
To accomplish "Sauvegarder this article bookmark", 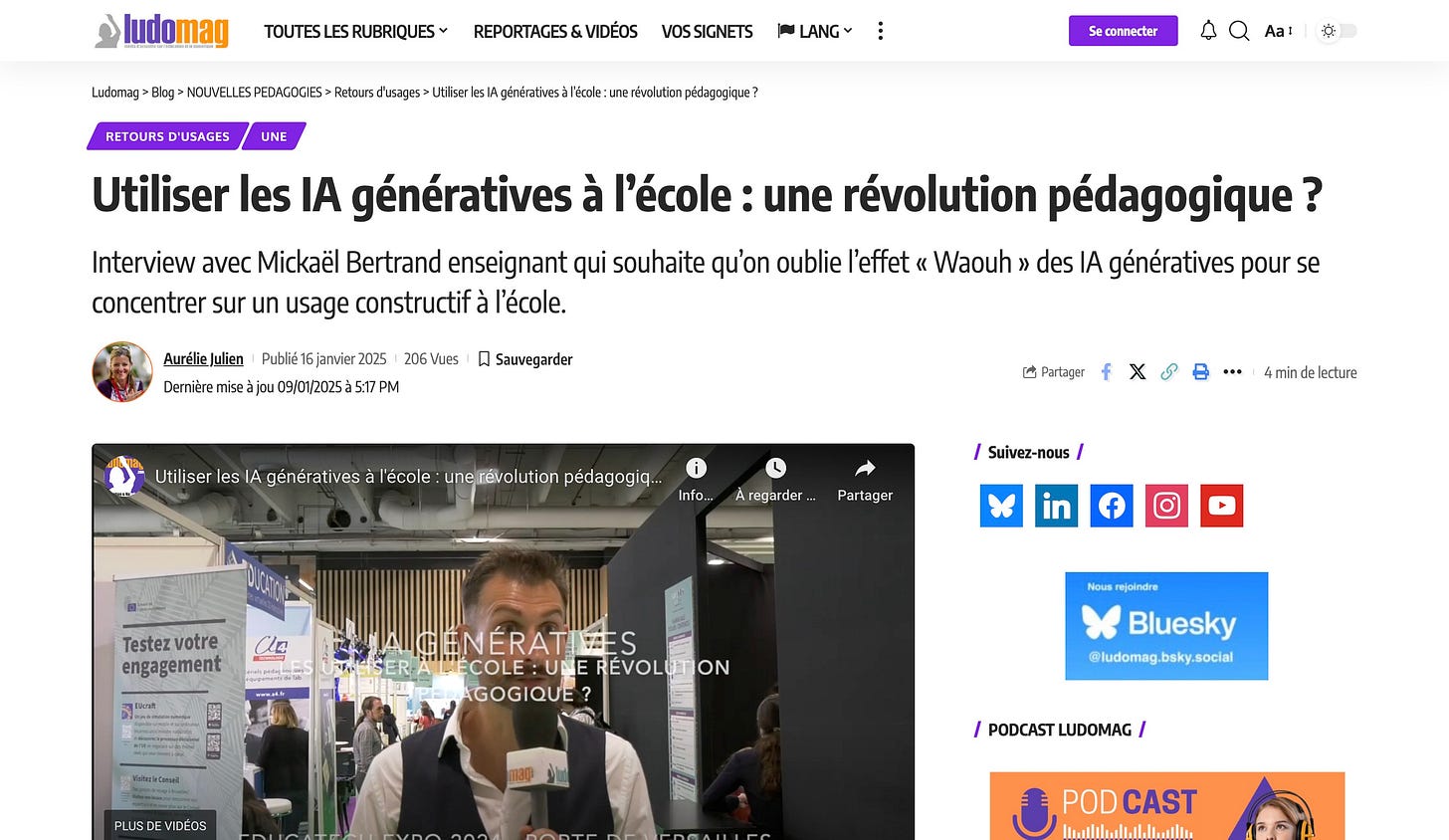I will tap(524, 359).
